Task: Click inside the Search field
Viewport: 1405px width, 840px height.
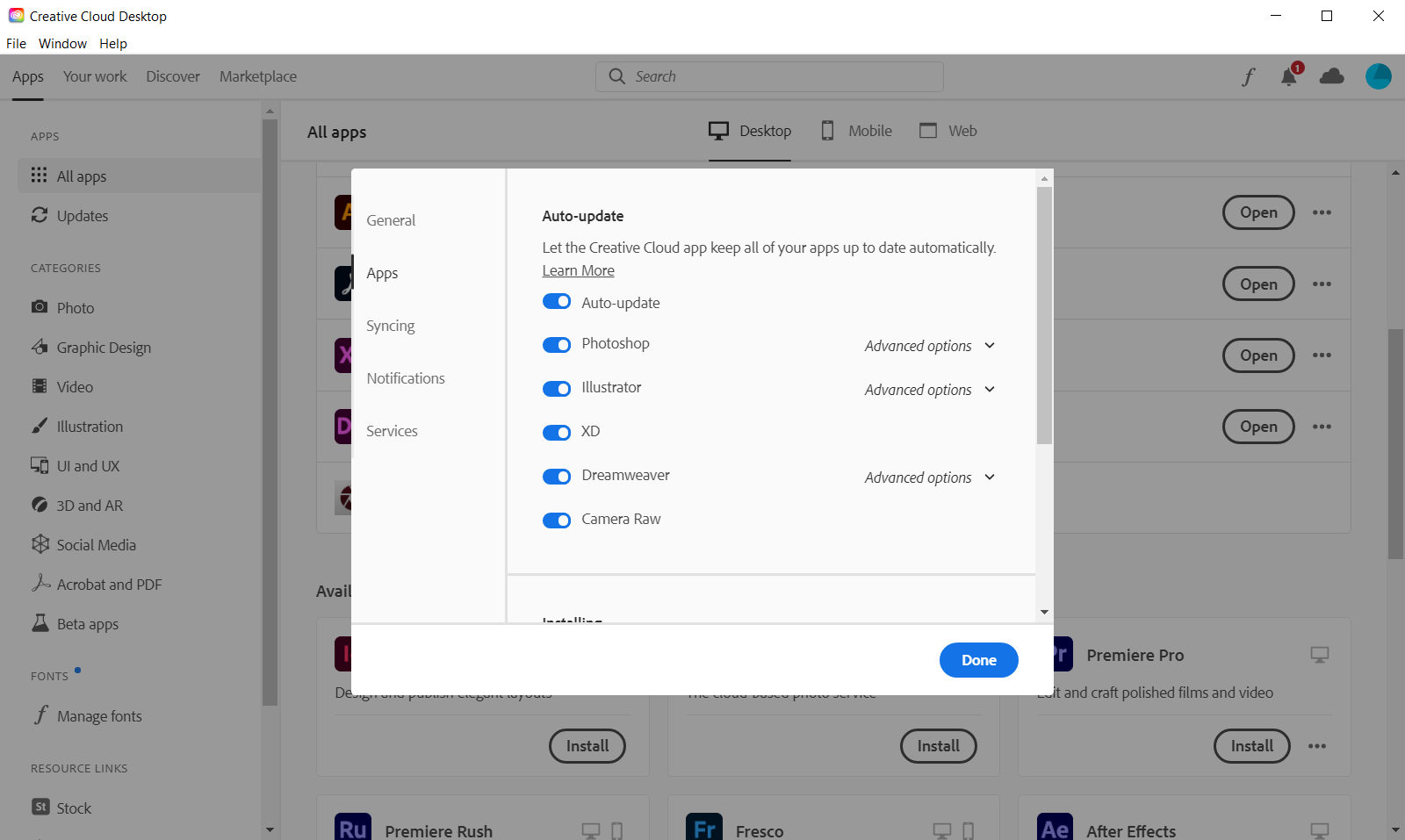Action: point(768,76)
